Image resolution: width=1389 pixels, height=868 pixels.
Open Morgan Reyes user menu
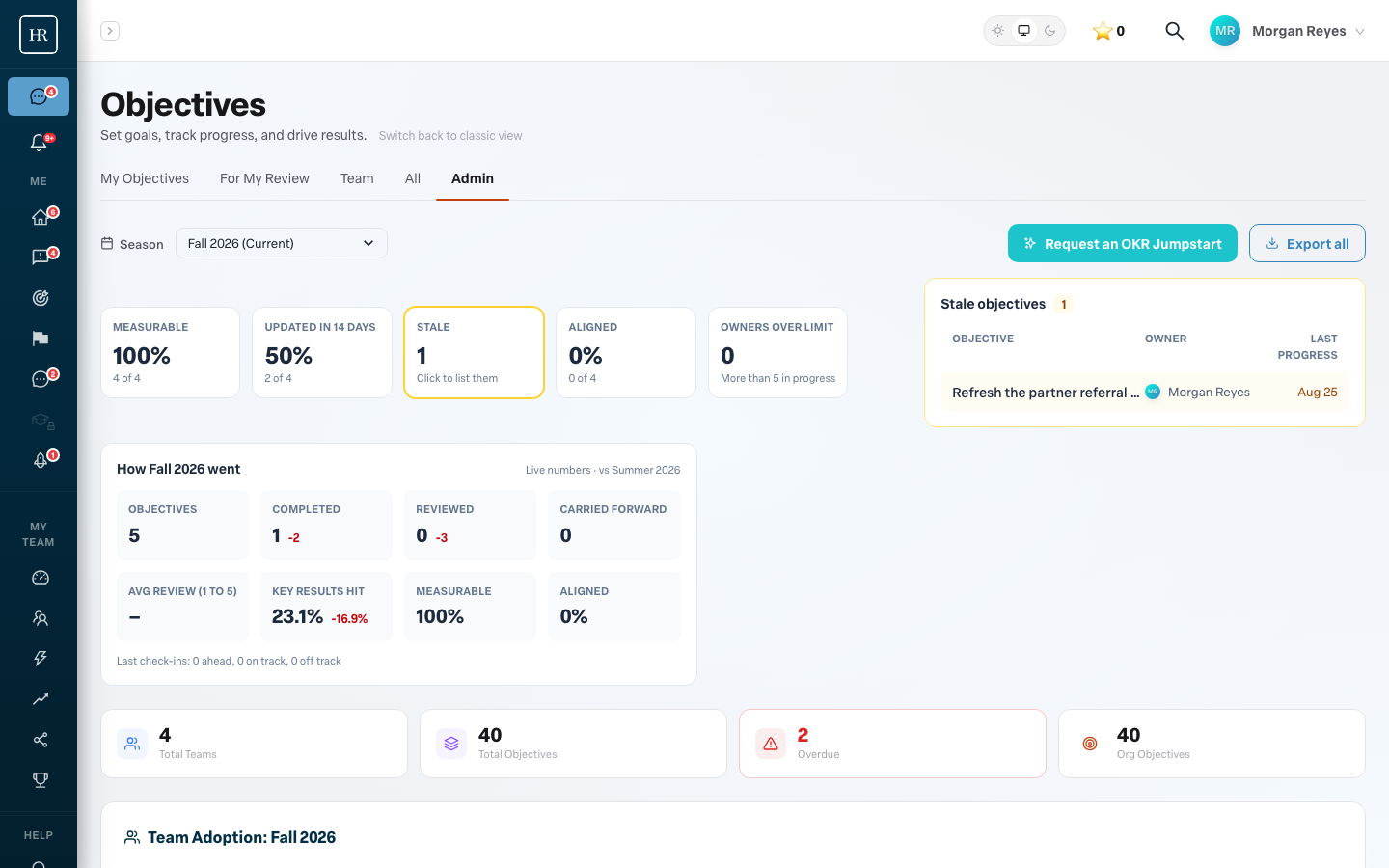point(1287,31)
